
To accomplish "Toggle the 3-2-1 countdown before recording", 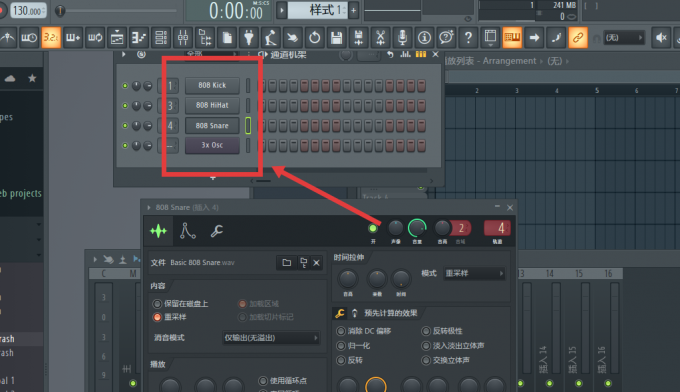I will click(x=51, y=38).
